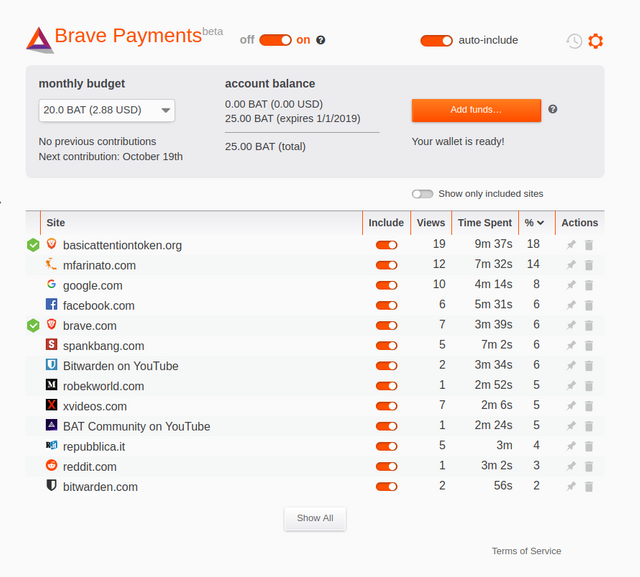The image size is (640, 577).
Task: Sort by Time Spent column header
Action: click(x=484, y=223)
